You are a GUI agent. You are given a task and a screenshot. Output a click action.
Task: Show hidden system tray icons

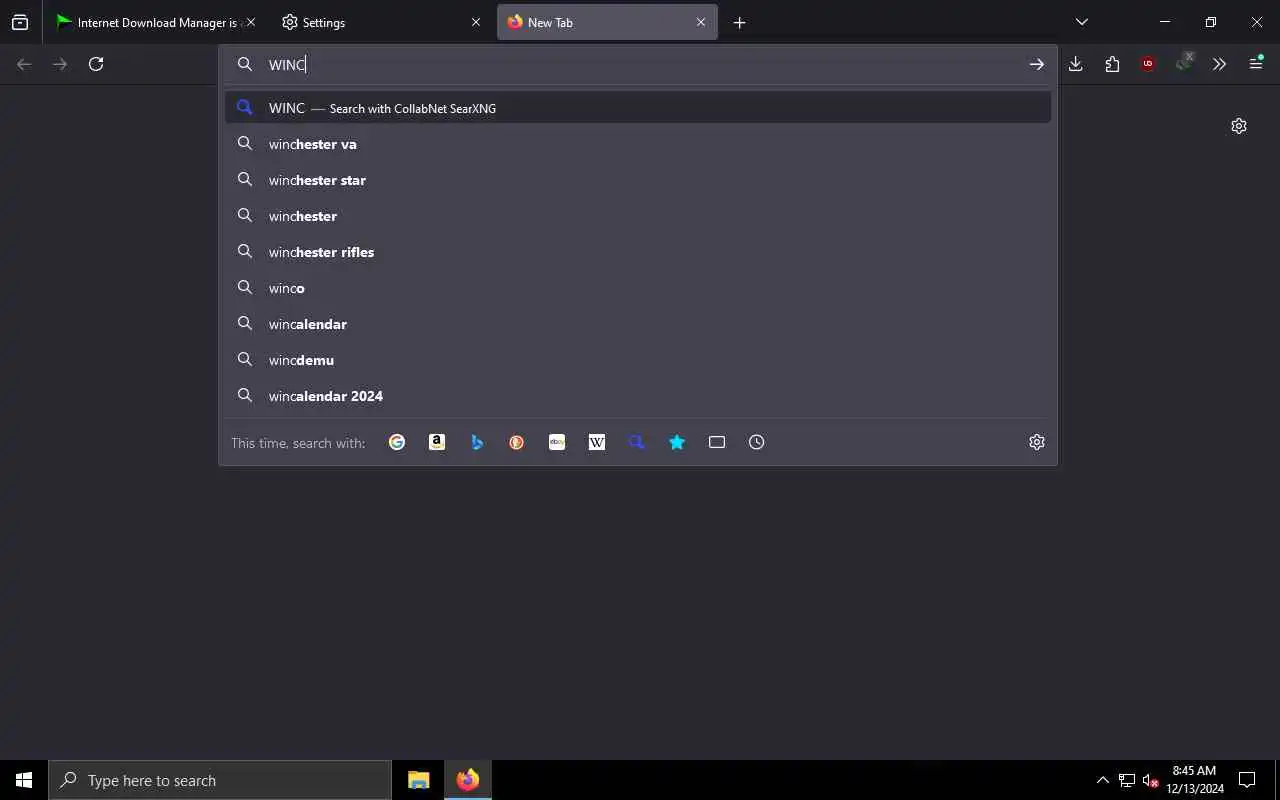(x=1103, y=780)
